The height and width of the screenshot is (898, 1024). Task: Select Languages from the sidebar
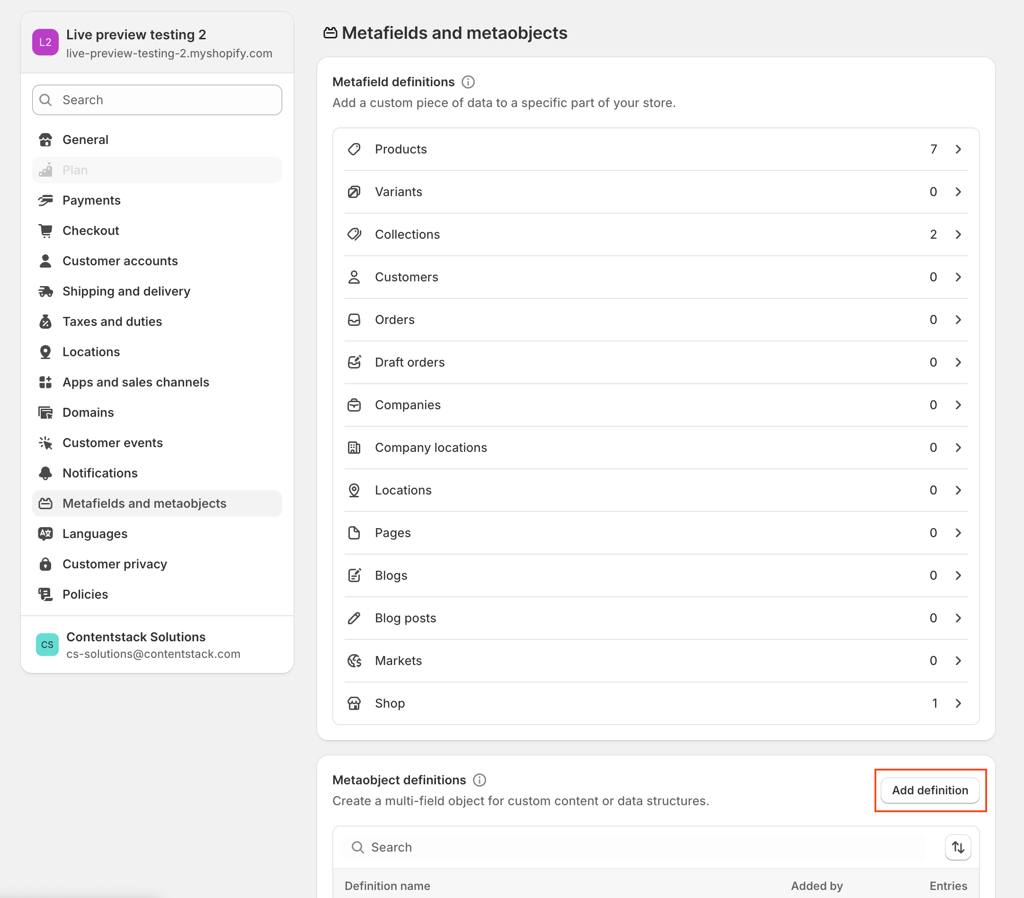click(x=95, y=534)
